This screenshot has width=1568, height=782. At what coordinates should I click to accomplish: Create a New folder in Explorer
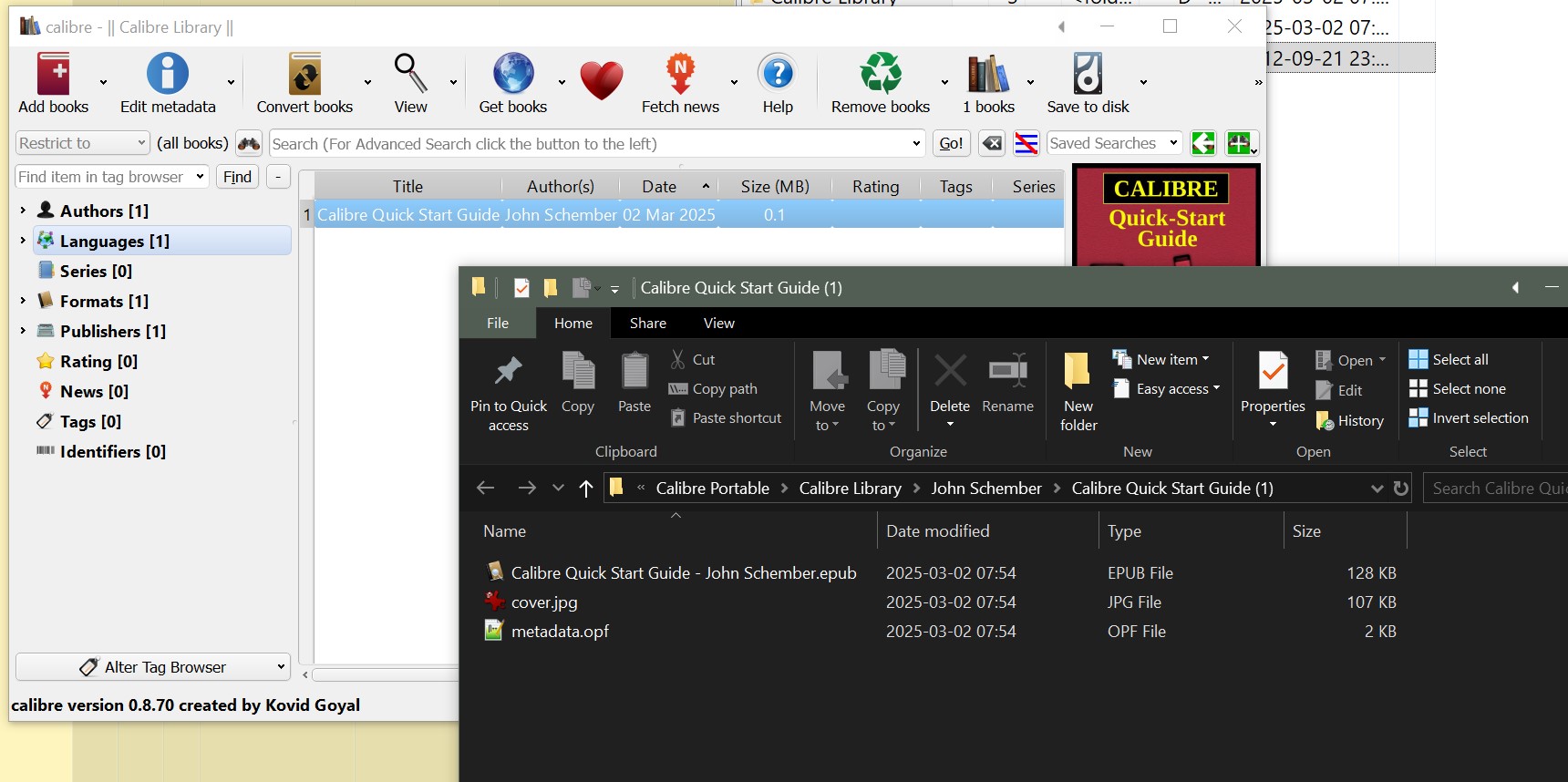click(1078, 391)
